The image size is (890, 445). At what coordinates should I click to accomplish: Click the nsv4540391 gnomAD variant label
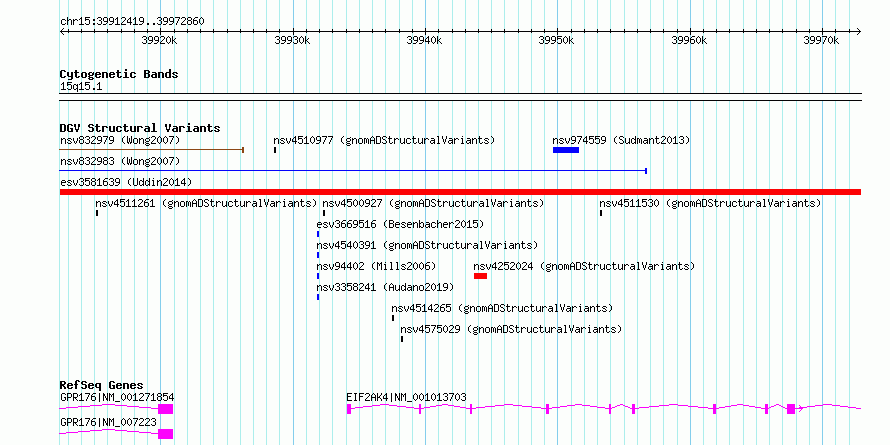click(427, 245)
